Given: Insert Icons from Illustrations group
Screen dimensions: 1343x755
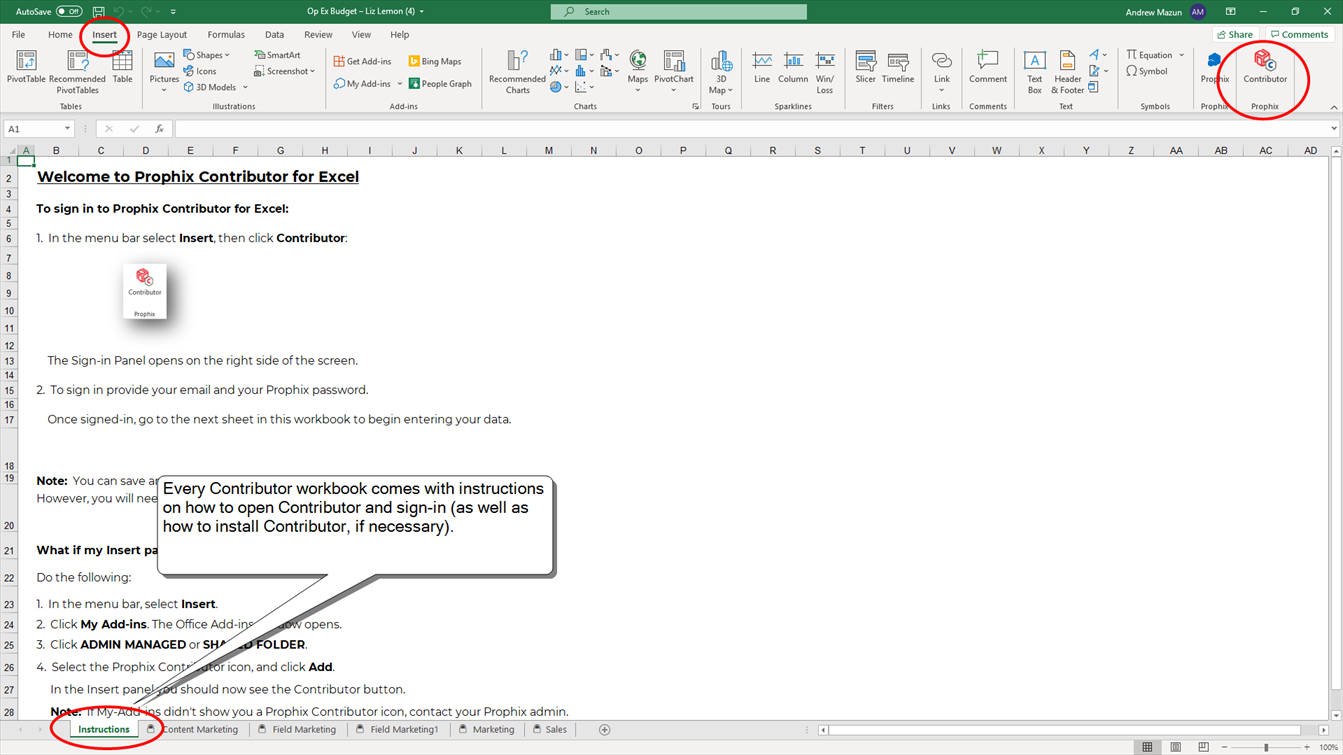Looking at the screenshot, I should coord(200,71).
